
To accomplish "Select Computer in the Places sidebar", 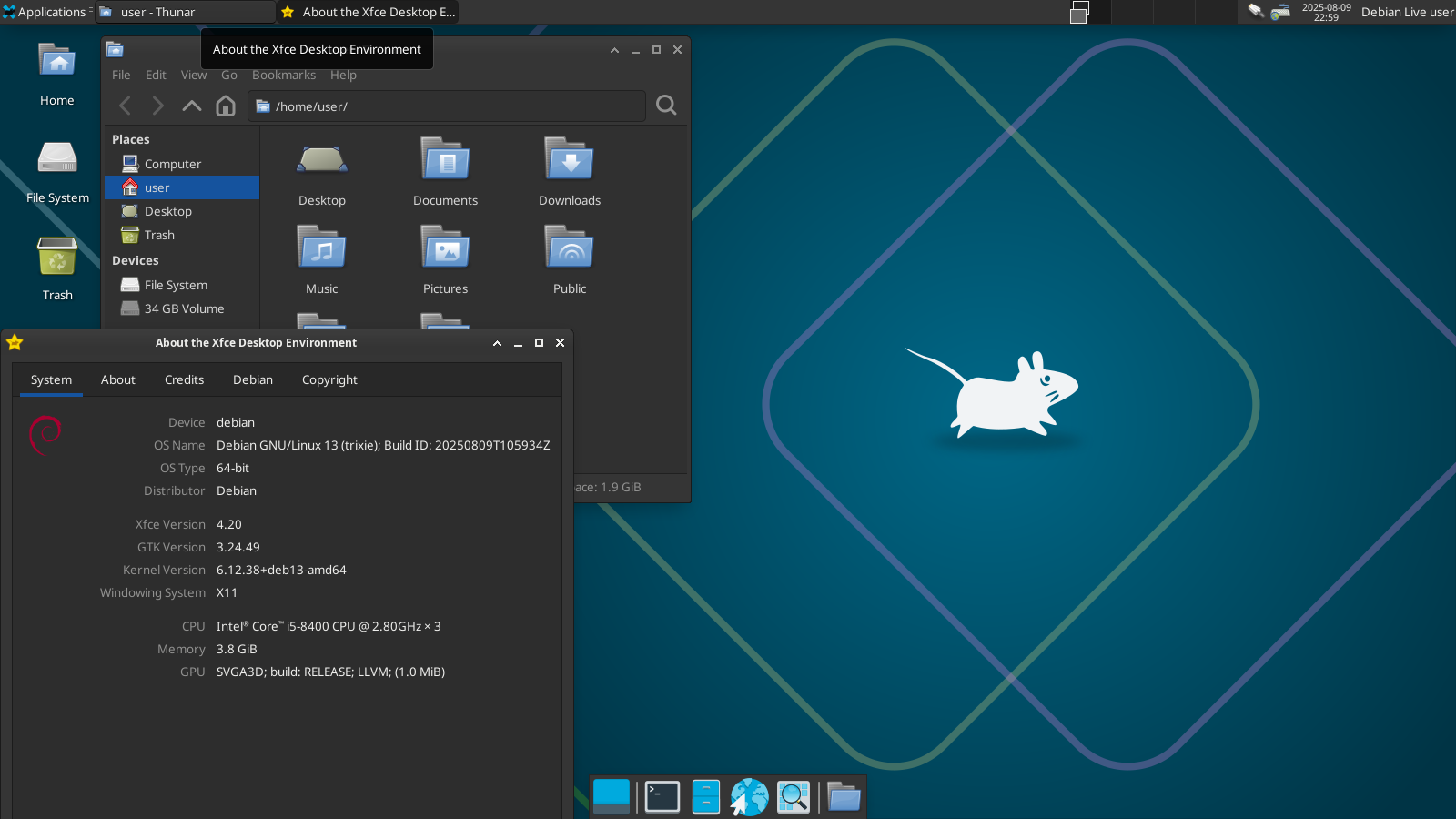I will click(x=172, y=164).
